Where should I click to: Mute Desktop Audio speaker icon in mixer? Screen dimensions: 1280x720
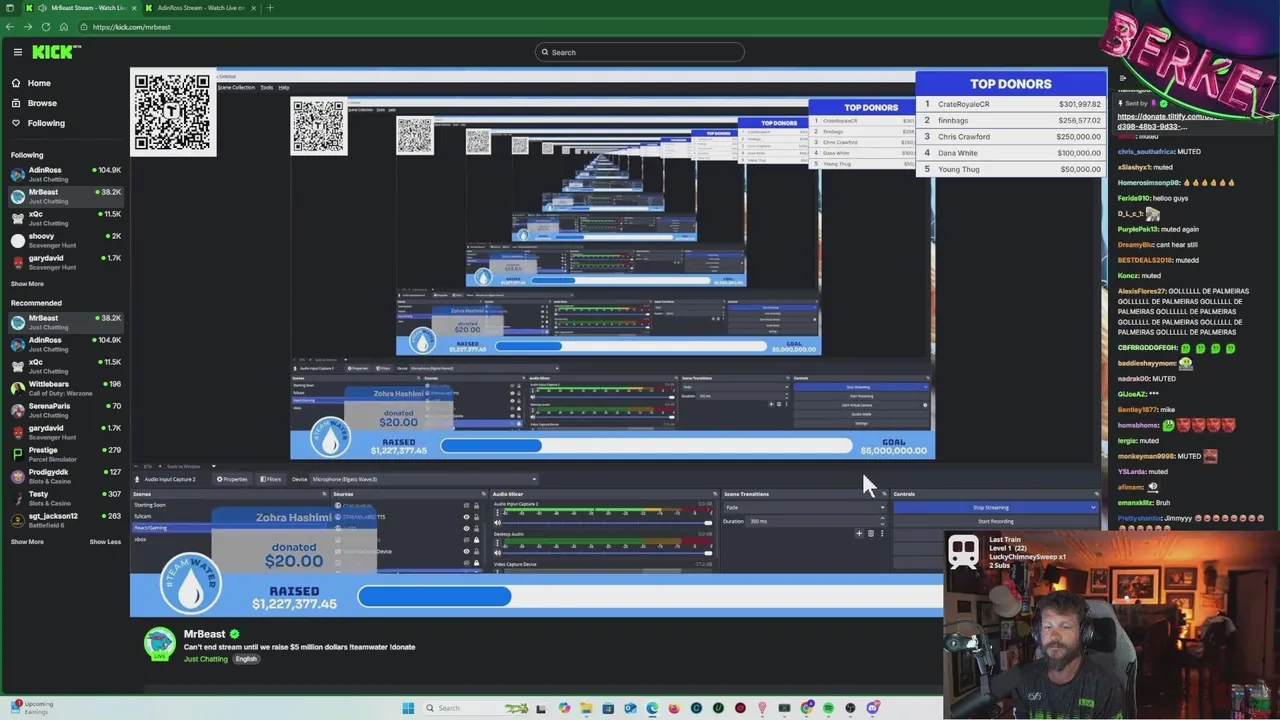coord(497,553)
